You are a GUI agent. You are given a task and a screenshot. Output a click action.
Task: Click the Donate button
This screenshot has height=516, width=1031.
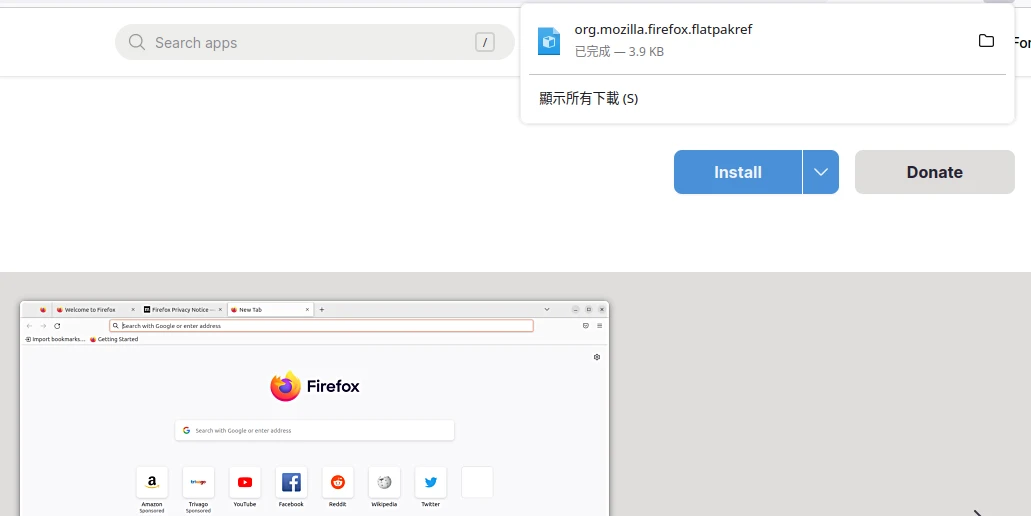click(934, 172)
